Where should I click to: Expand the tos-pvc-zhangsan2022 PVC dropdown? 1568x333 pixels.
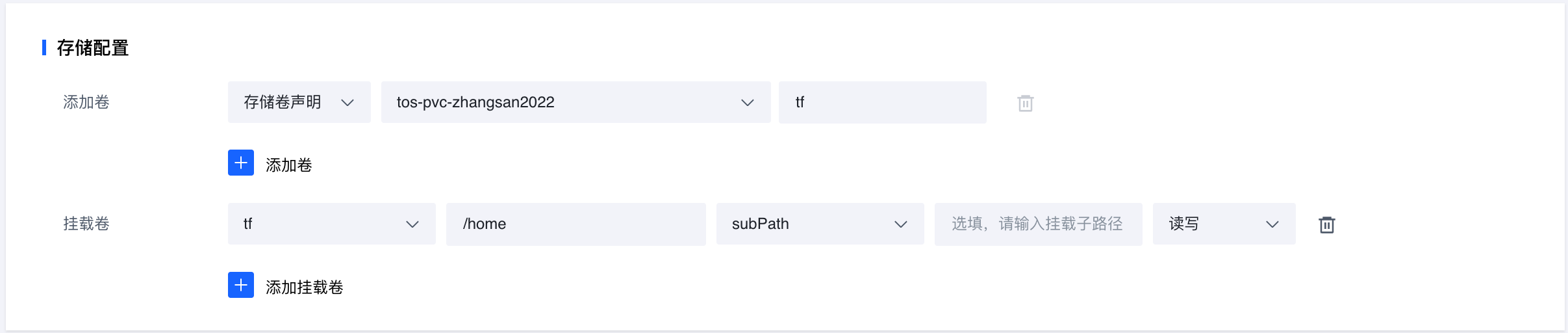[x=575, y=102]
